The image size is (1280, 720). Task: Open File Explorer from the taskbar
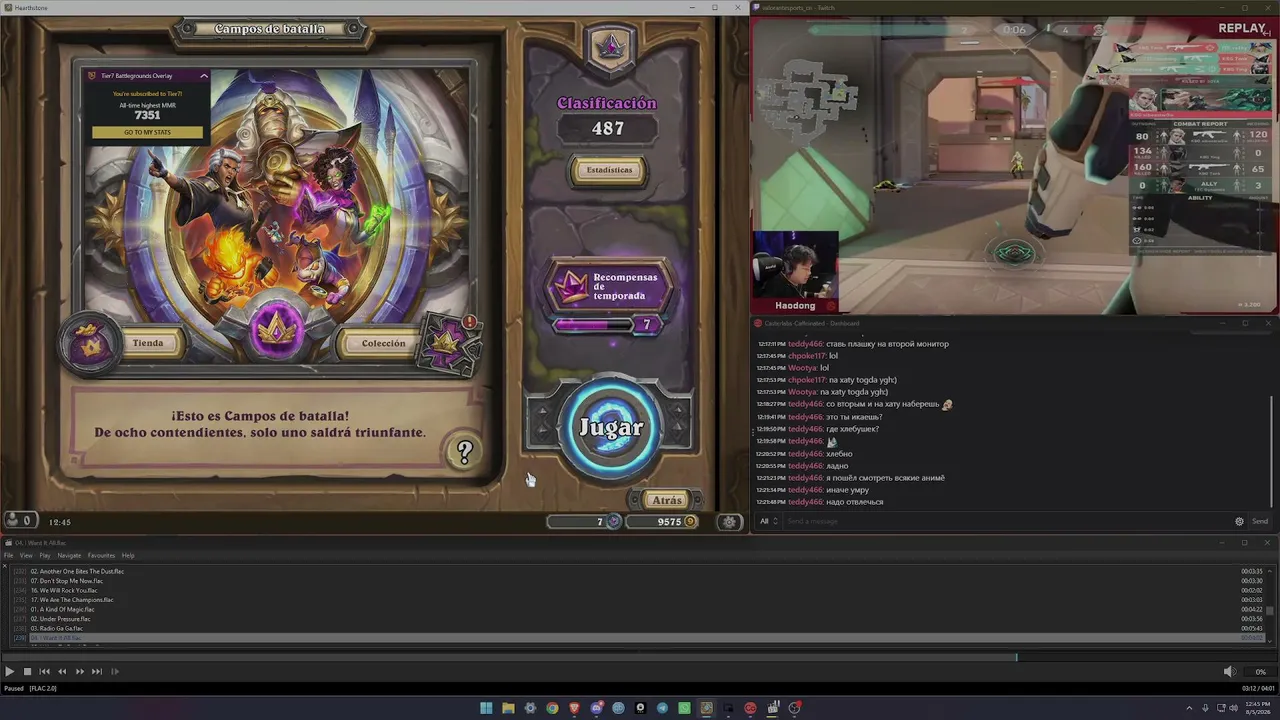(508, 708)
